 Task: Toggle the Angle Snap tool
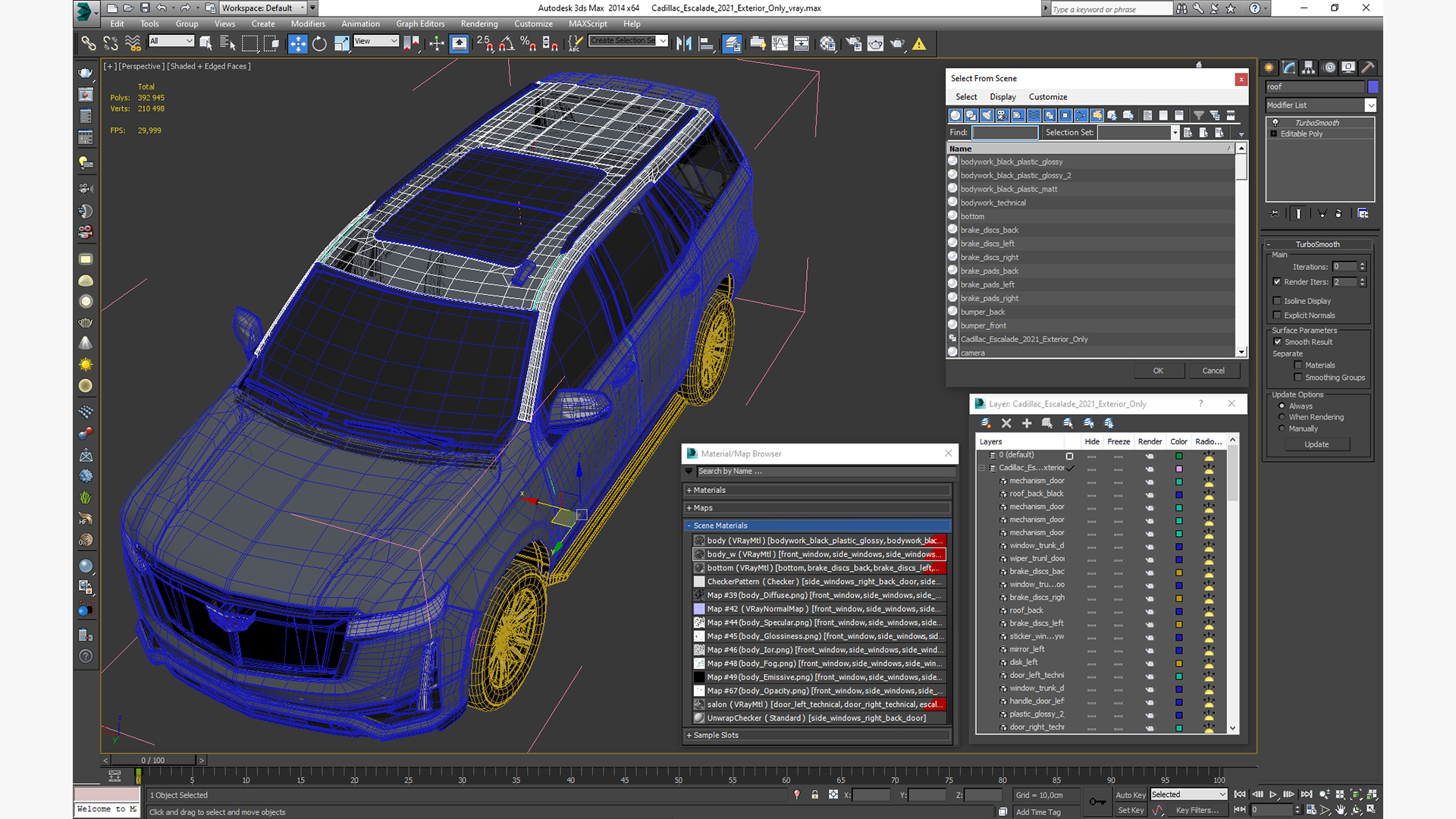pyautogui.click(x=507, y=44)
